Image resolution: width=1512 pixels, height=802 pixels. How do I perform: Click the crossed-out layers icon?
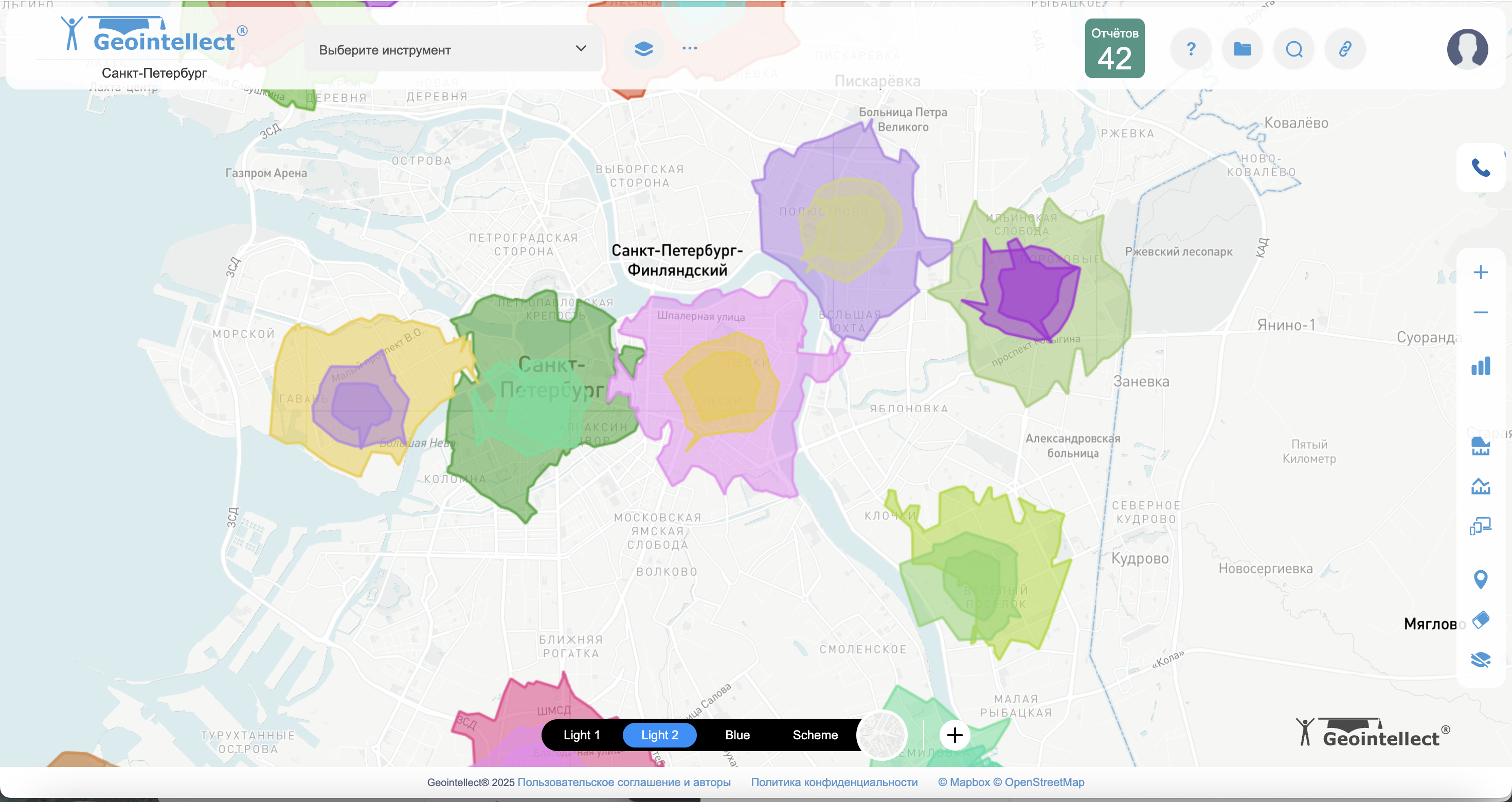click(1480, 660)
